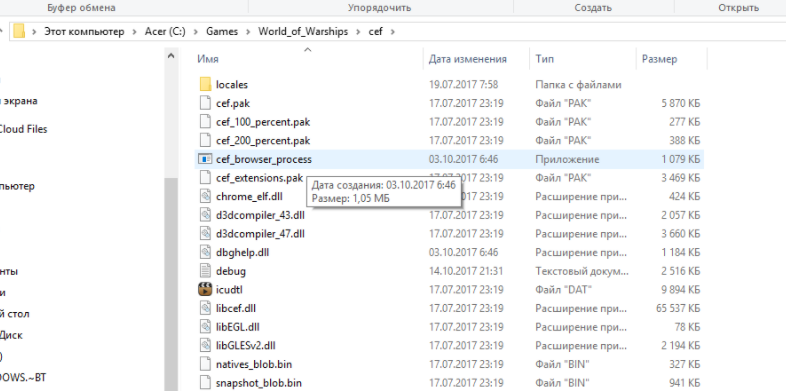Click the cef_browser_process application icon

coord(205,159)
